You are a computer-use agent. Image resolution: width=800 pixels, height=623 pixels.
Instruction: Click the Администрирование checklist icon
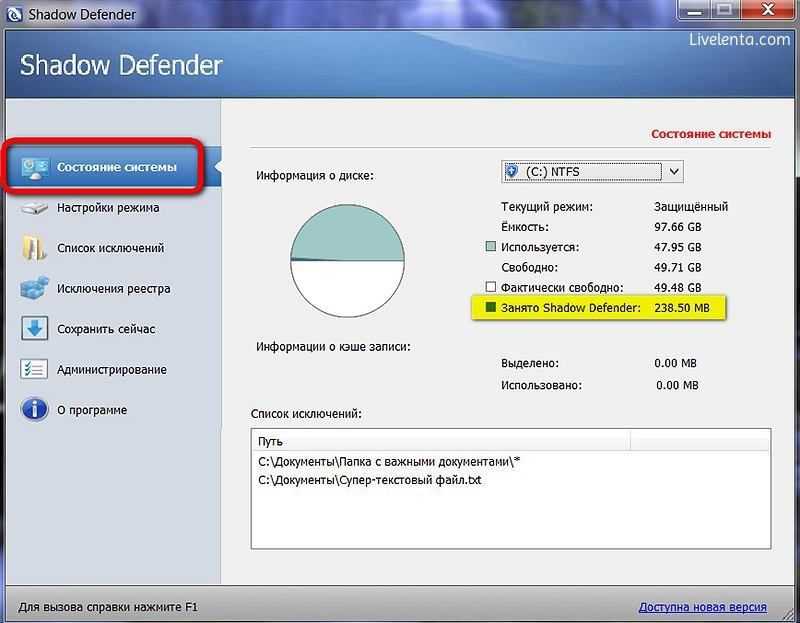[34, 369]
